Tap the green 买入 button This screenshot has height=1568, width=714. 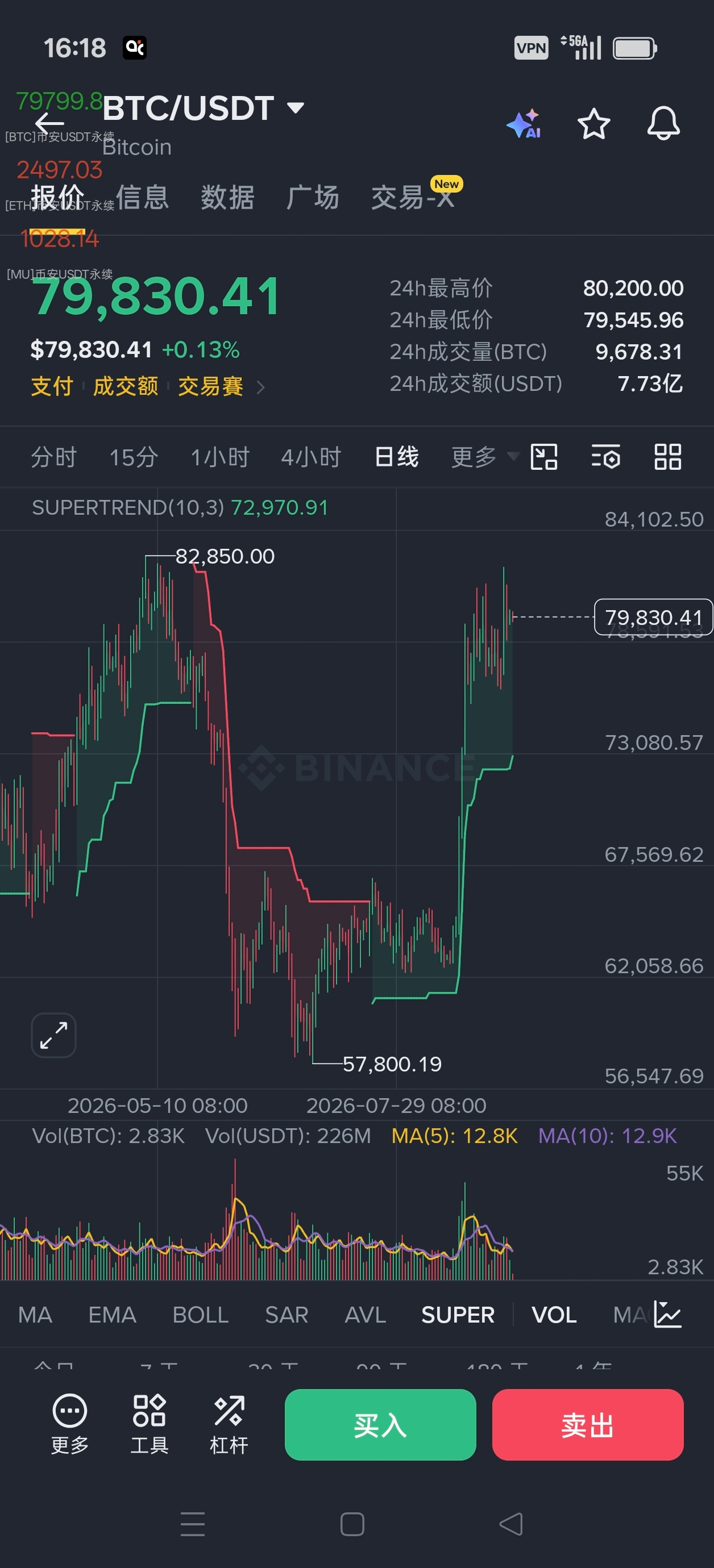380,1424
